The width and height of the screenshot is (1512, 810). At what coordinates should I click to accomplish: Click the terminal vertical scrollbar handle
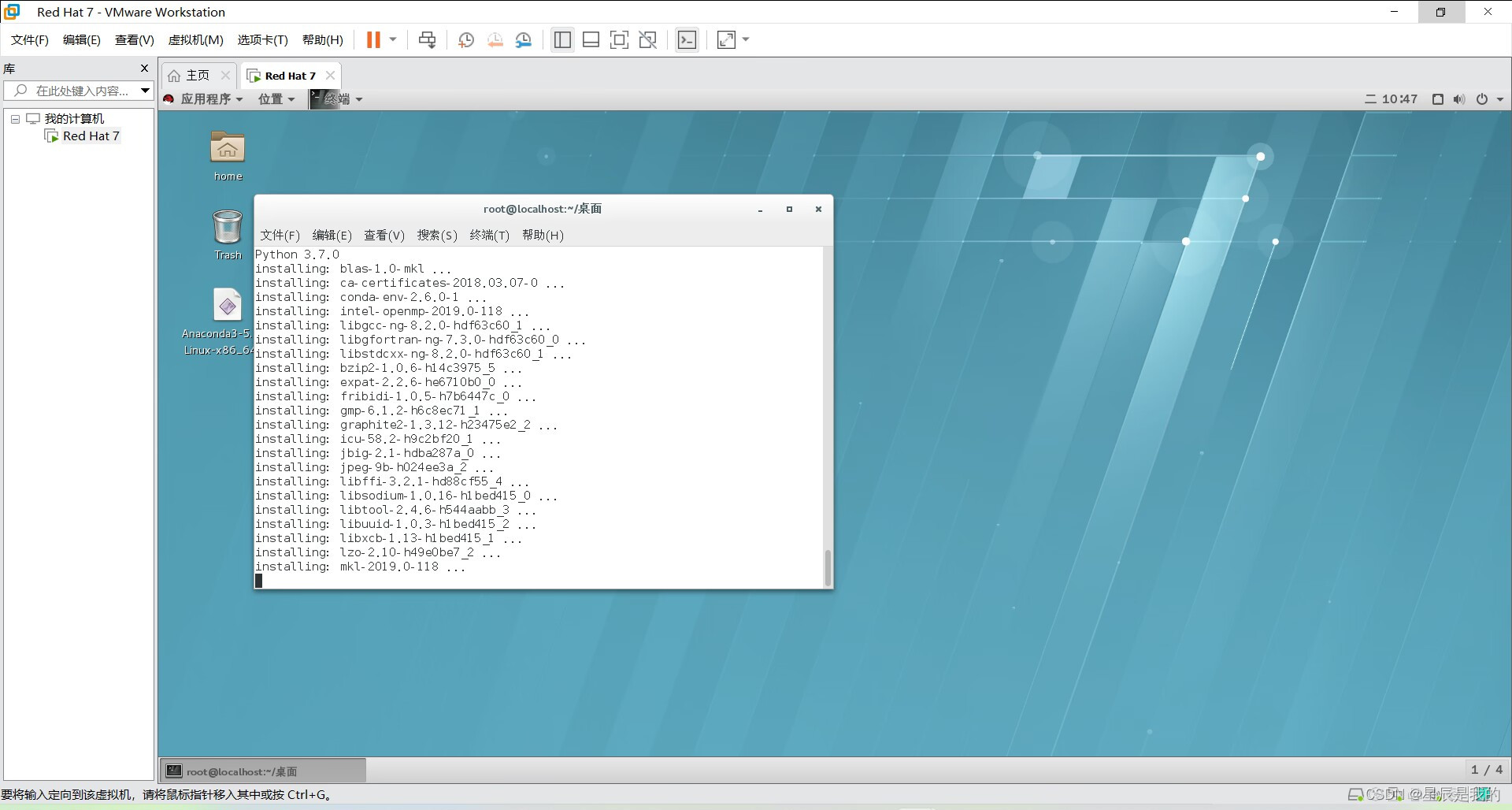pos(828,567)
